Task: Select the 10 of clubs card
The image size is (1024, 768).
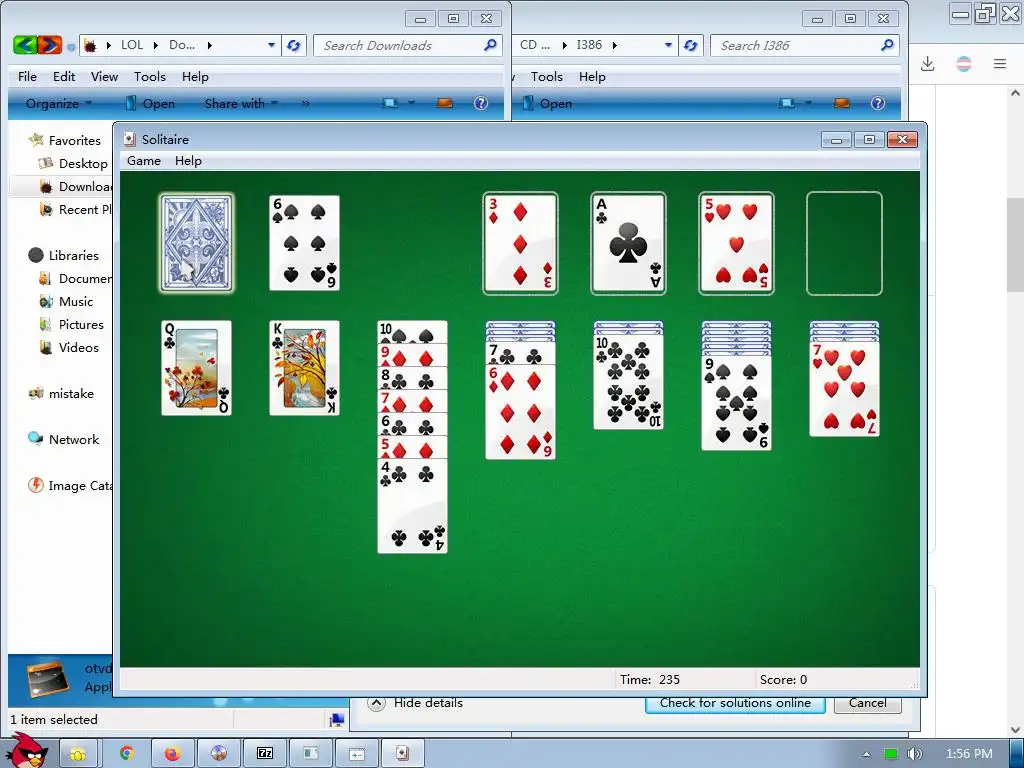Action: click(628, 382)
